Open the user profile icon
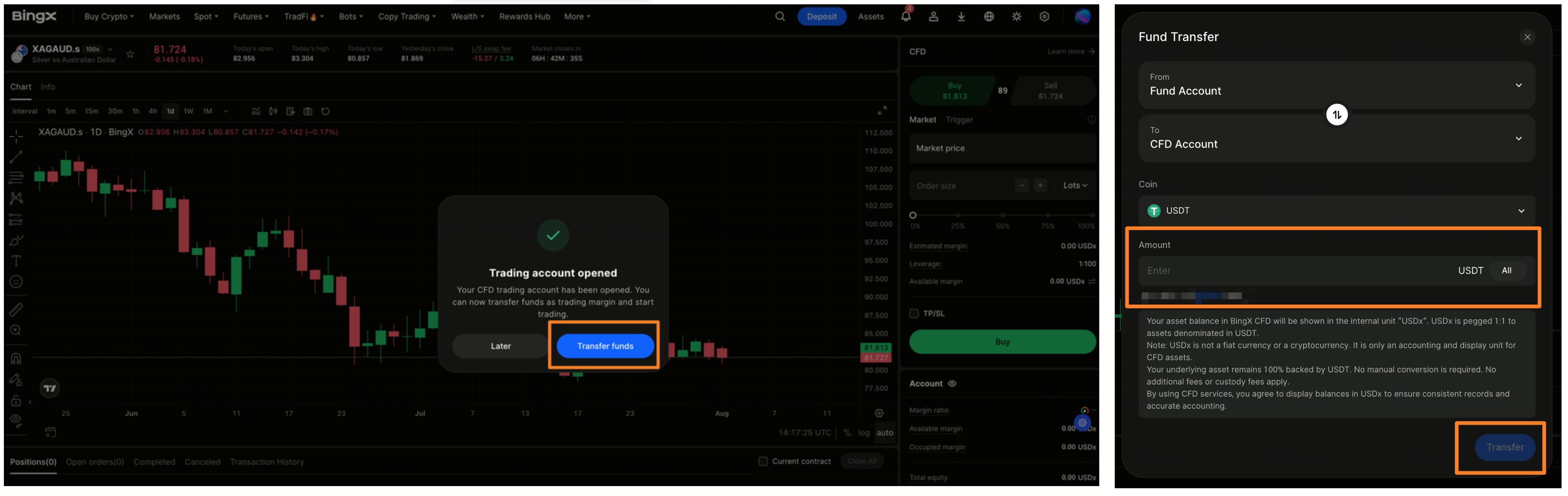 click(933, 16)
